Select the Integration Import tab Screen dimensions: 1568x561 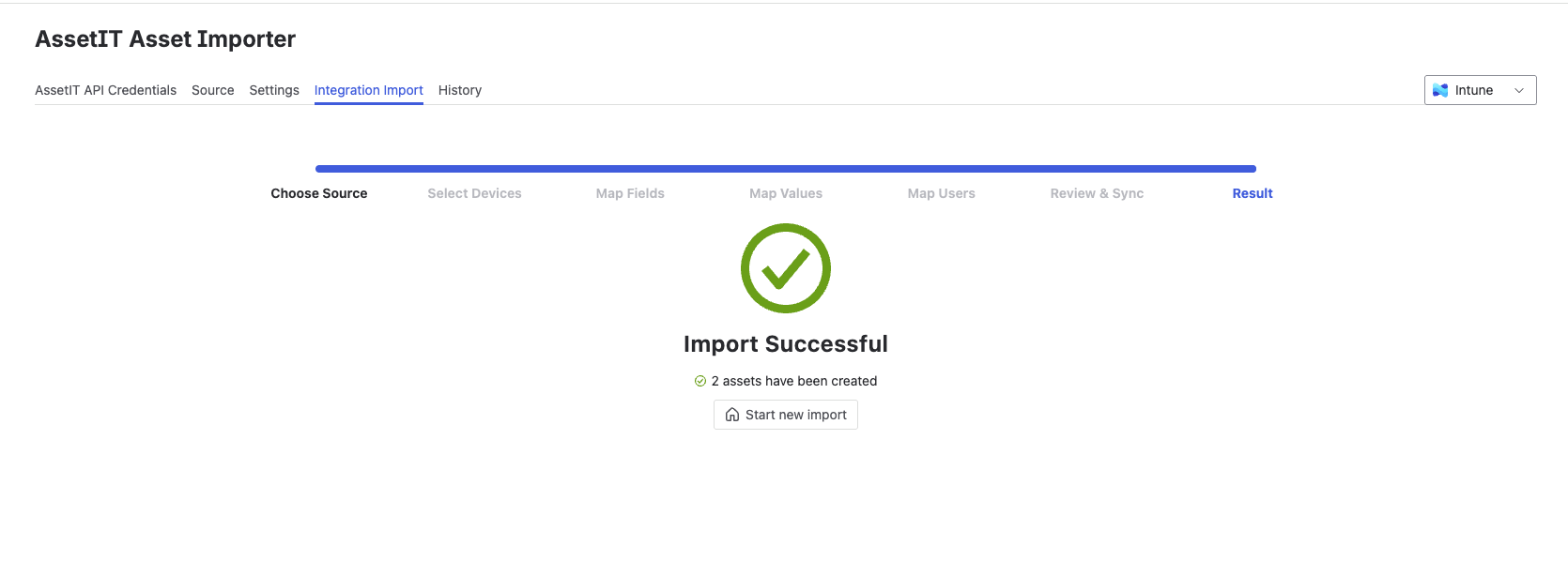[x=369, y=90]
